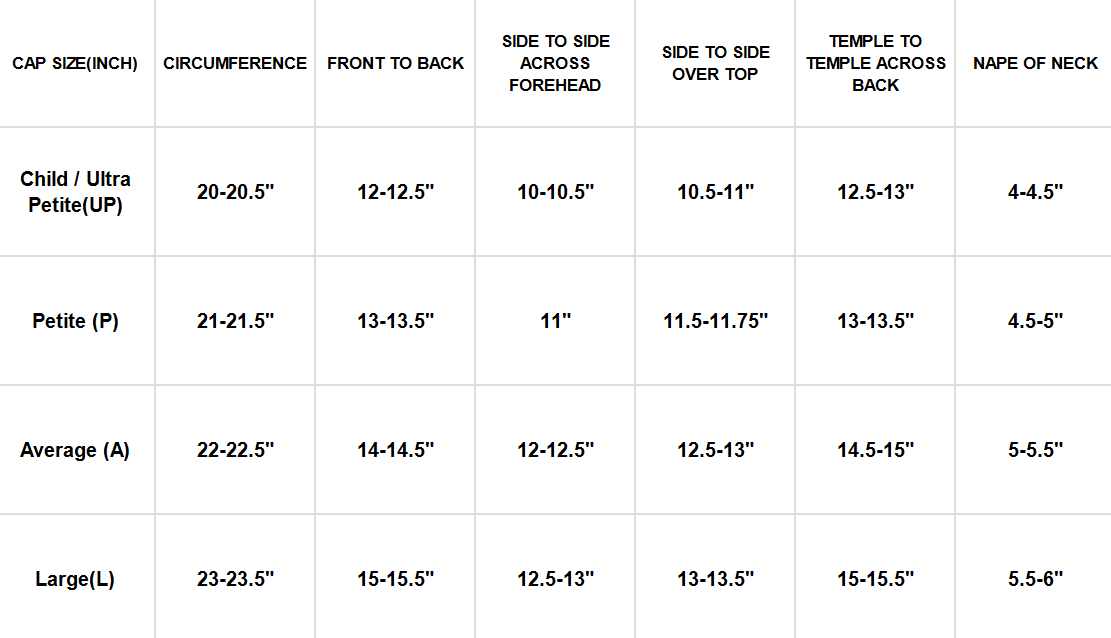Screen dimensions: 1111x638
Task: Click the Large(L) row label
Action: [x=75, y=579]
